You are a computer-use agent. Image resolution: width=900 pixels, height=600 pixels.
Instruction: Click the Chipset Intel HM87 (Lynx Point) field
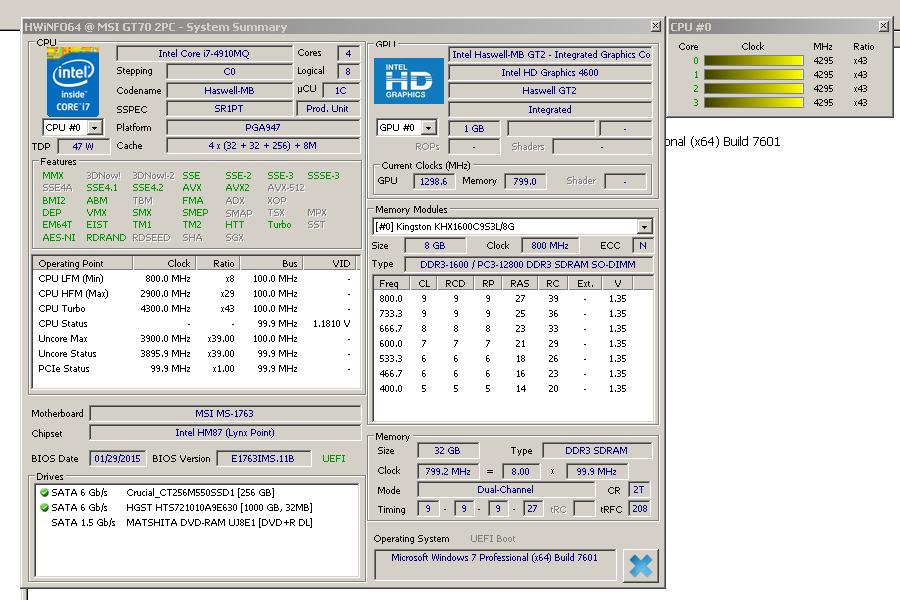224,433
